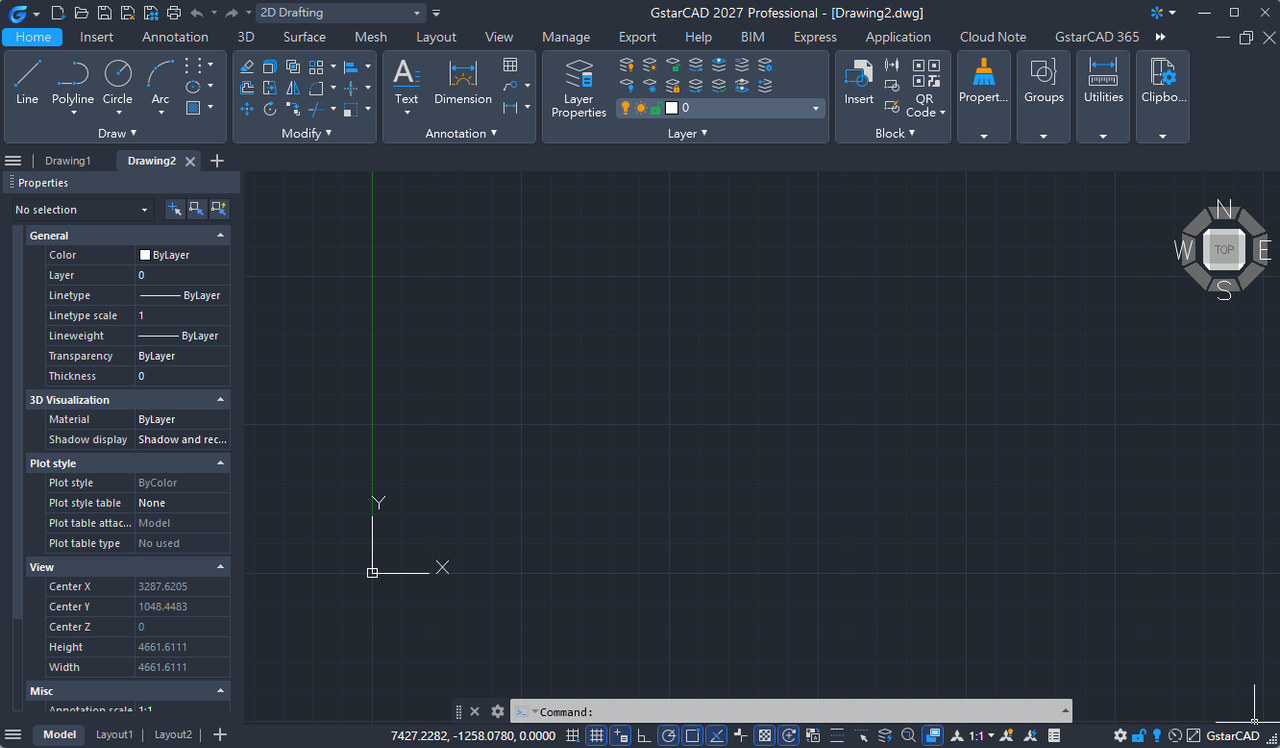Activate the Rotate tool
The width and height of the screenshot is (1280, 748).
click(x=270, y=109)
